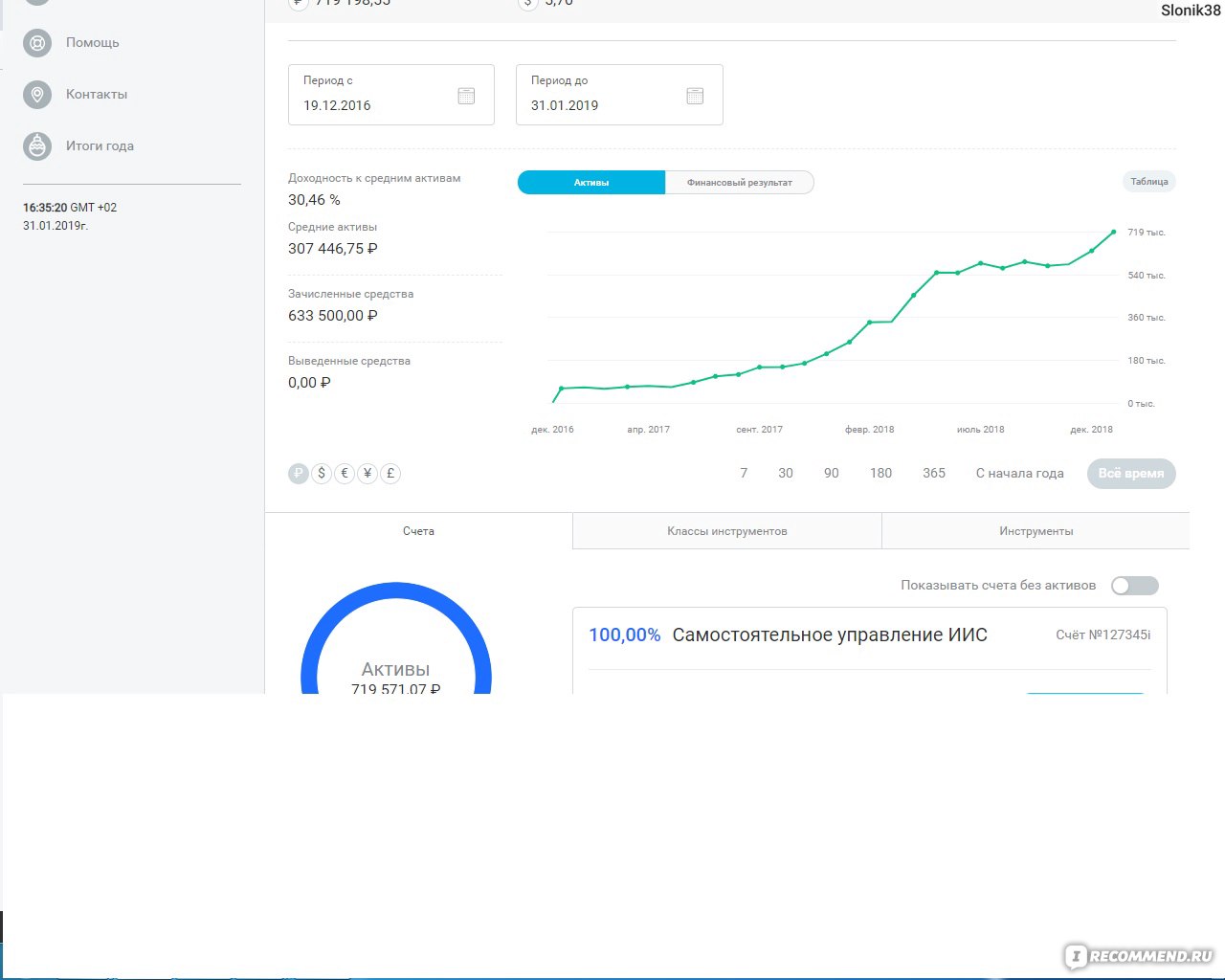Click the 16:35:20 GMT +02 clock text
Viewport: 1225px width, 980px height.
click(70, 208)
